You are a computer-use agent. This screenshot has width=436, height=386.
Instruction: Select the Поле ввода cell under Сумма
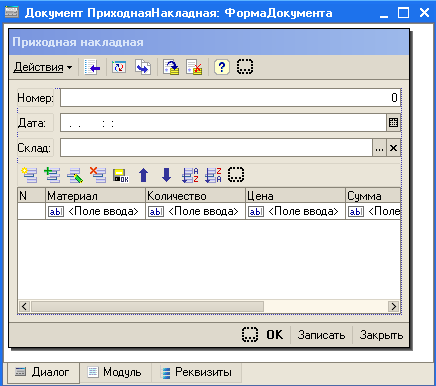(x=373, y=211)
